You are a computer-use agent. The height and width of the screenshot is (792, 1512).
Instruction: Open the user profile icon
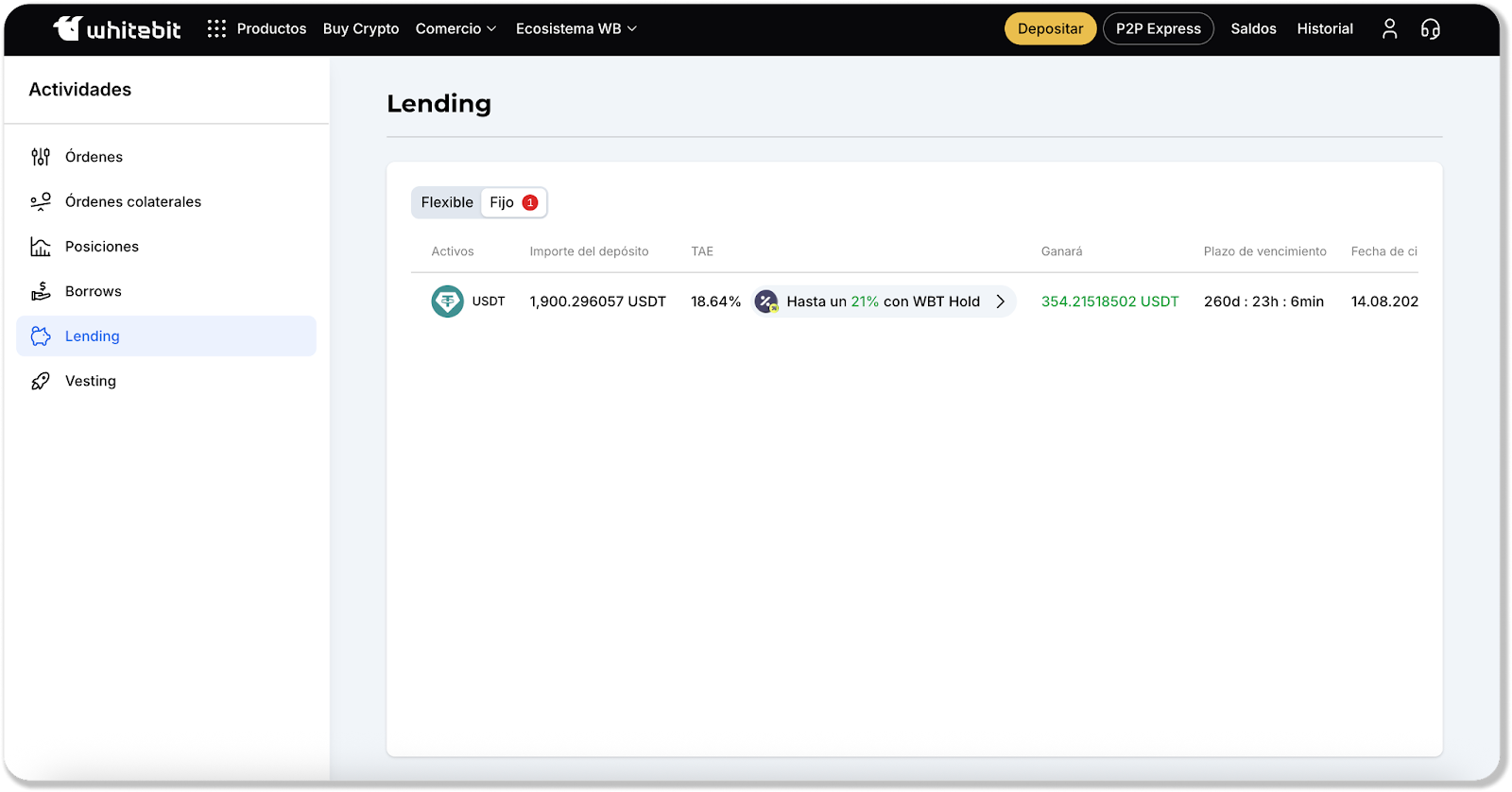click(x=1389, y=28)
